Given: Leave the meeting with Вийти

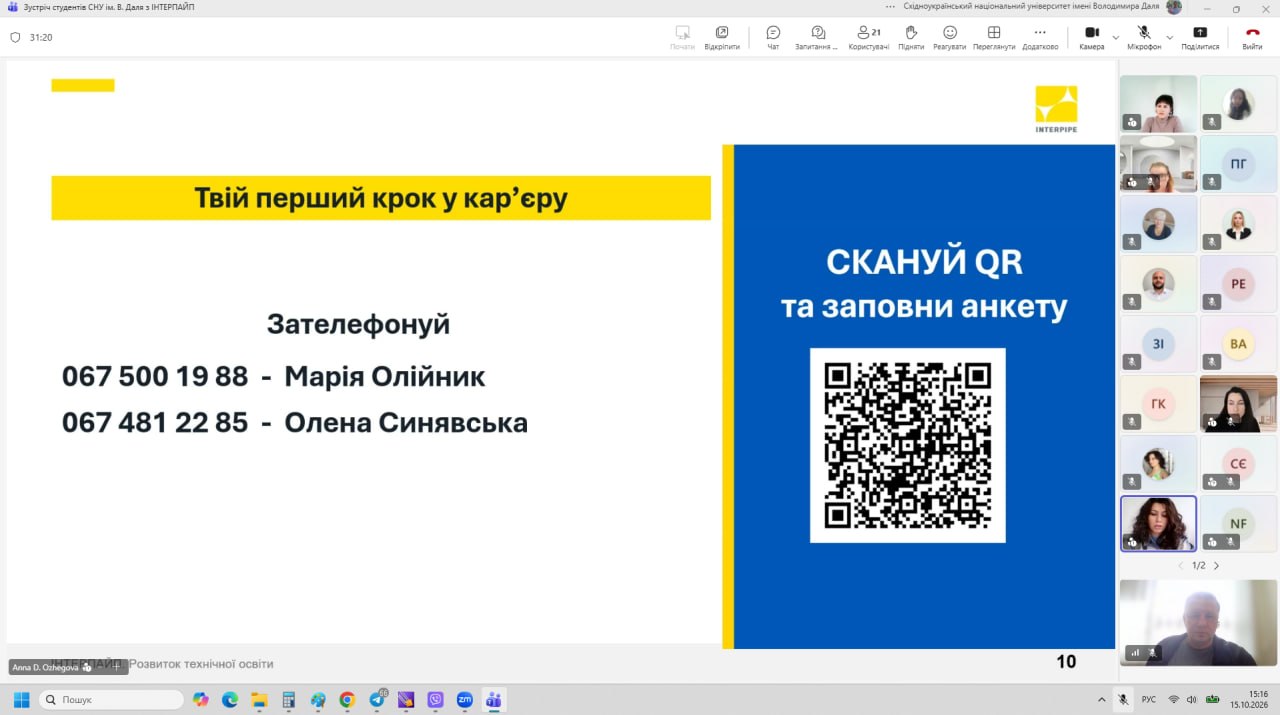Looking at the screenshot, I should [1252, 38].
